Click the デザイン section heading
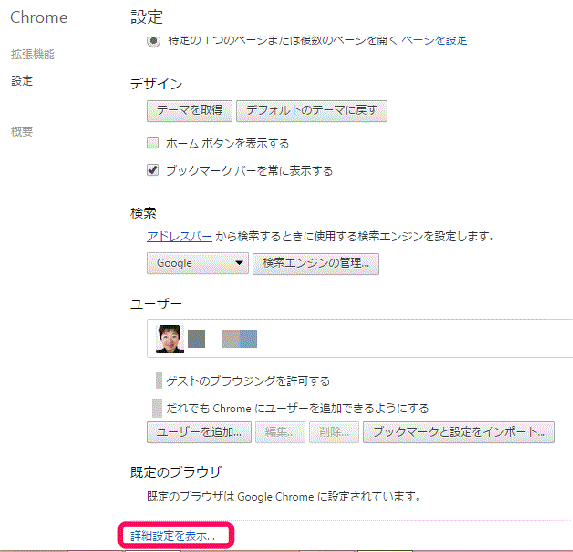The height and width of the screenshot is (552, 573). (x=156, y=84)
